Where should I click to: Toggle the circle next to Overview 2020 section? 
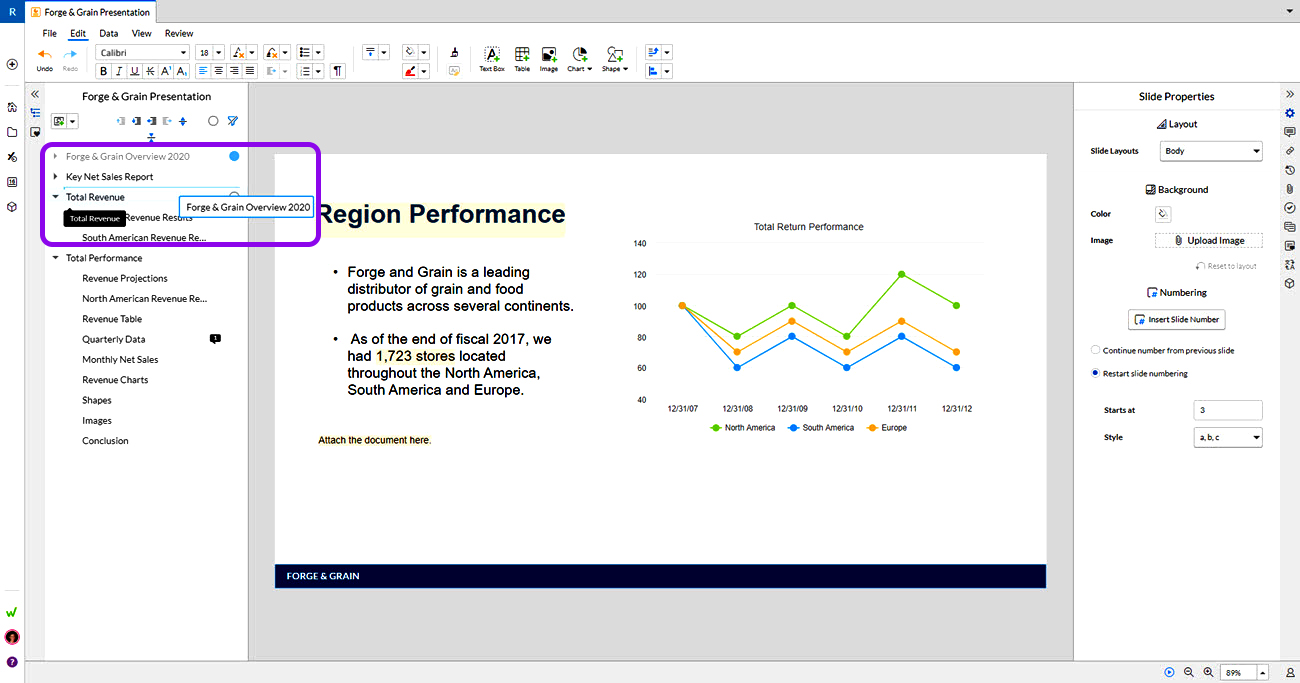234,156
